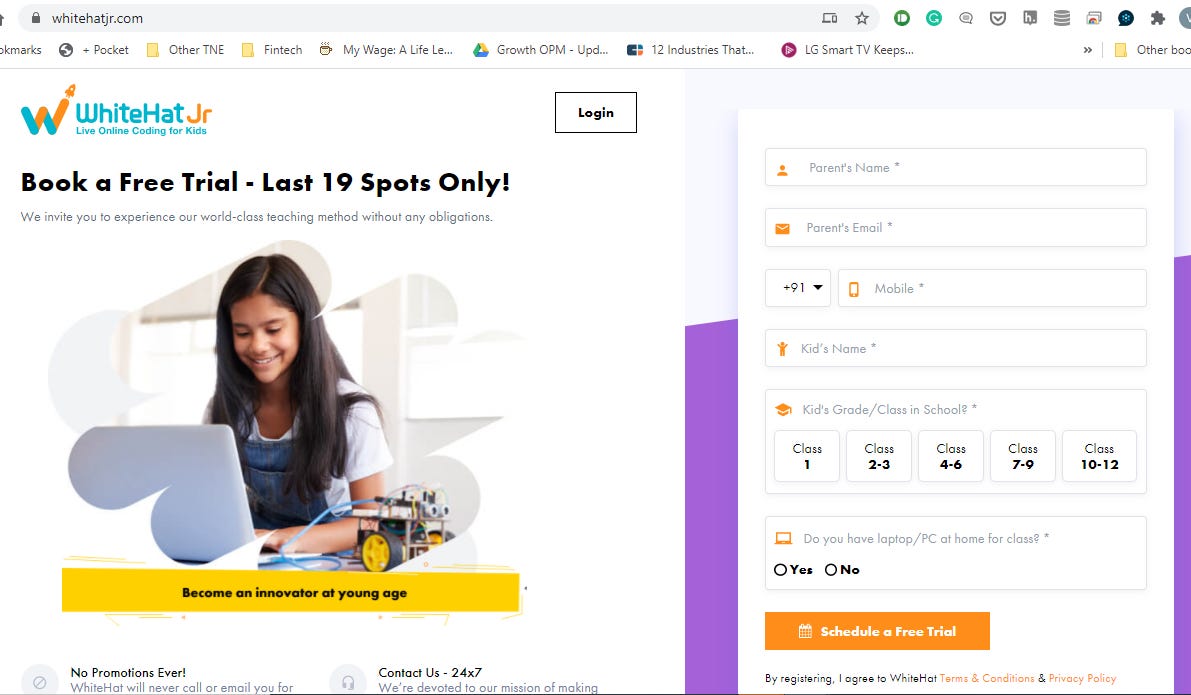Click the install app icon in address bar

pyautogui.click(x=829, y=18)
